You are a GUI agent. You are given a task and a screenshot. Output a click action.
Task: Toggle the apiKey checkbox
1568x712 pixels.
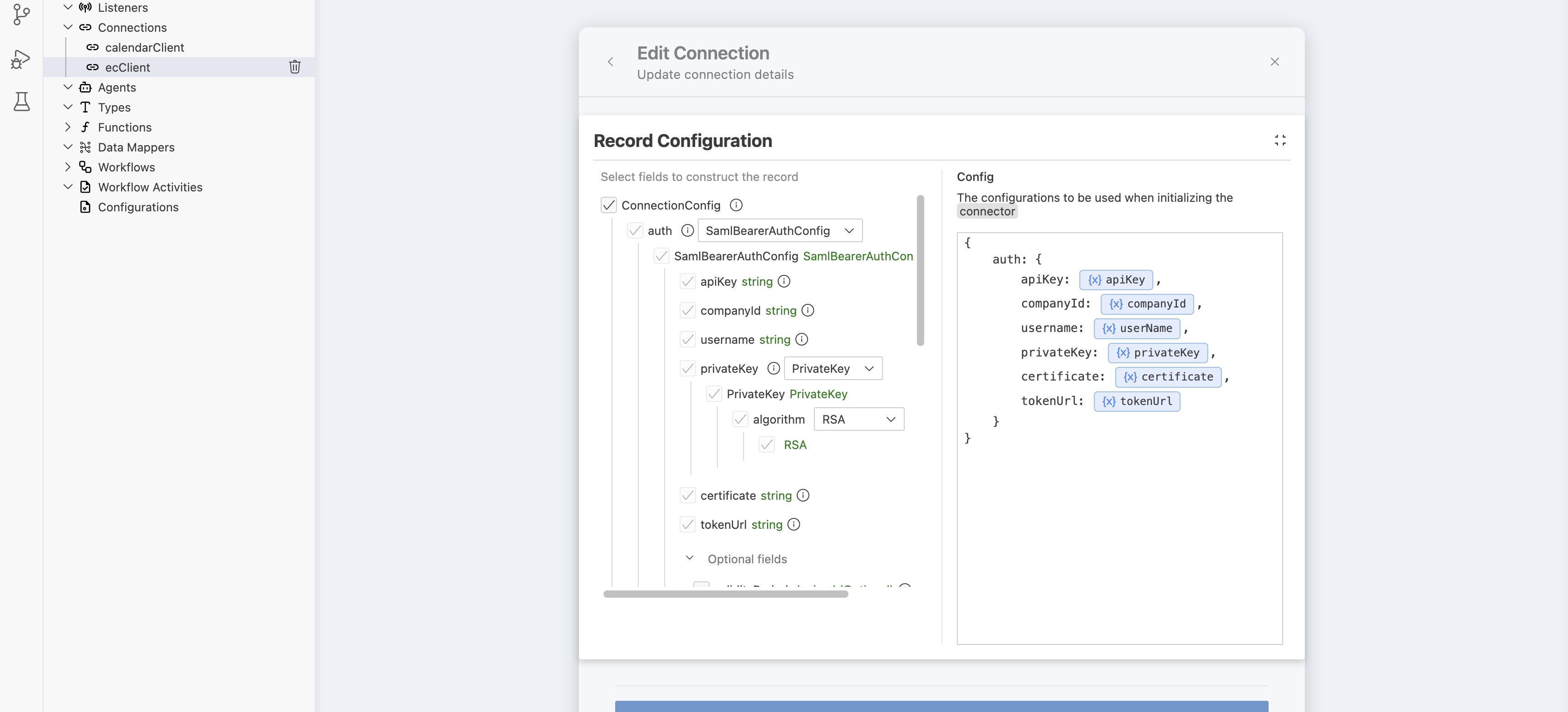[688, 281]
